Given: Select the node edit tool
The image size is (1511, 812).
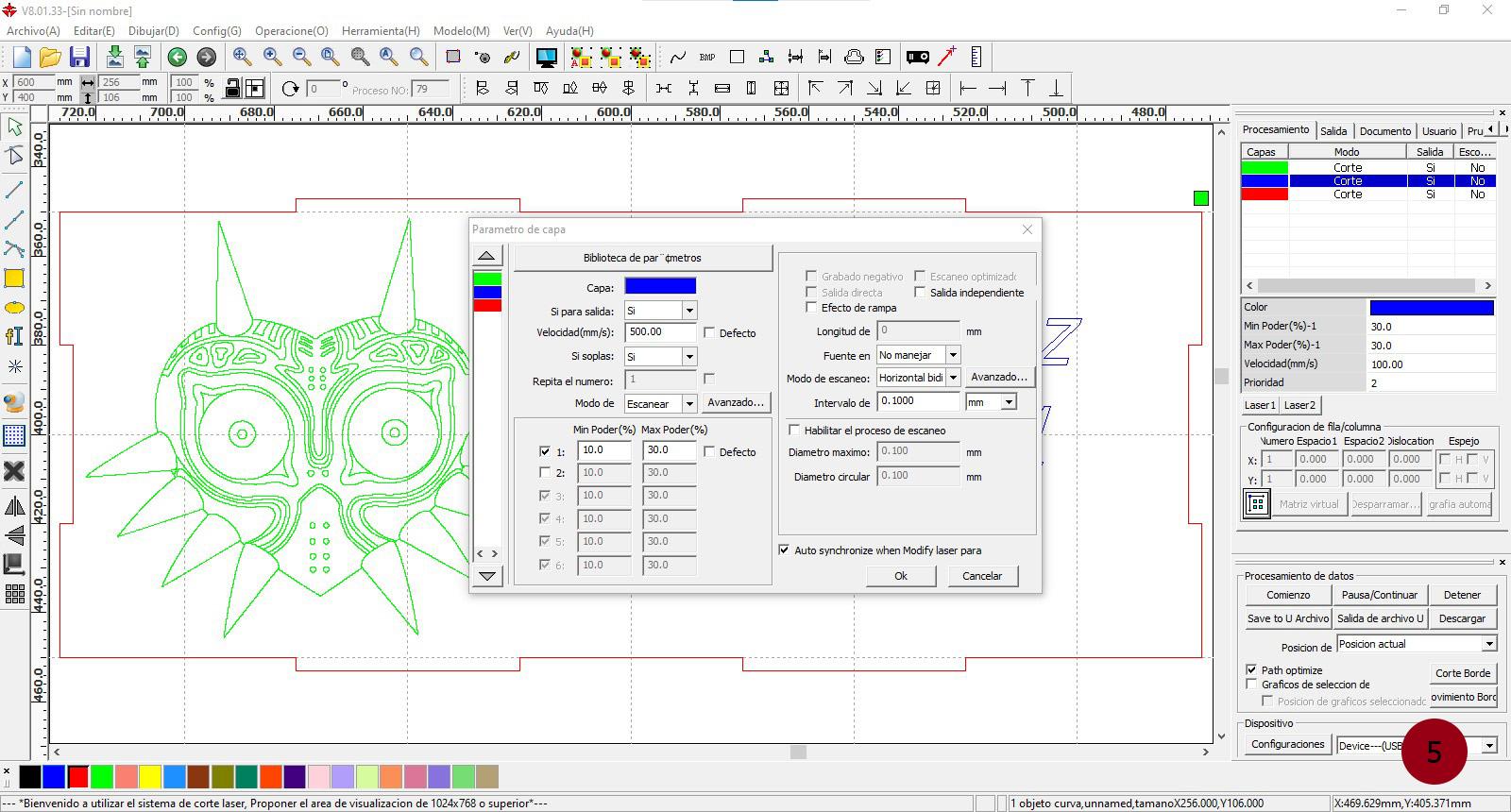Looking at the screenshot, I should (14, 156).
